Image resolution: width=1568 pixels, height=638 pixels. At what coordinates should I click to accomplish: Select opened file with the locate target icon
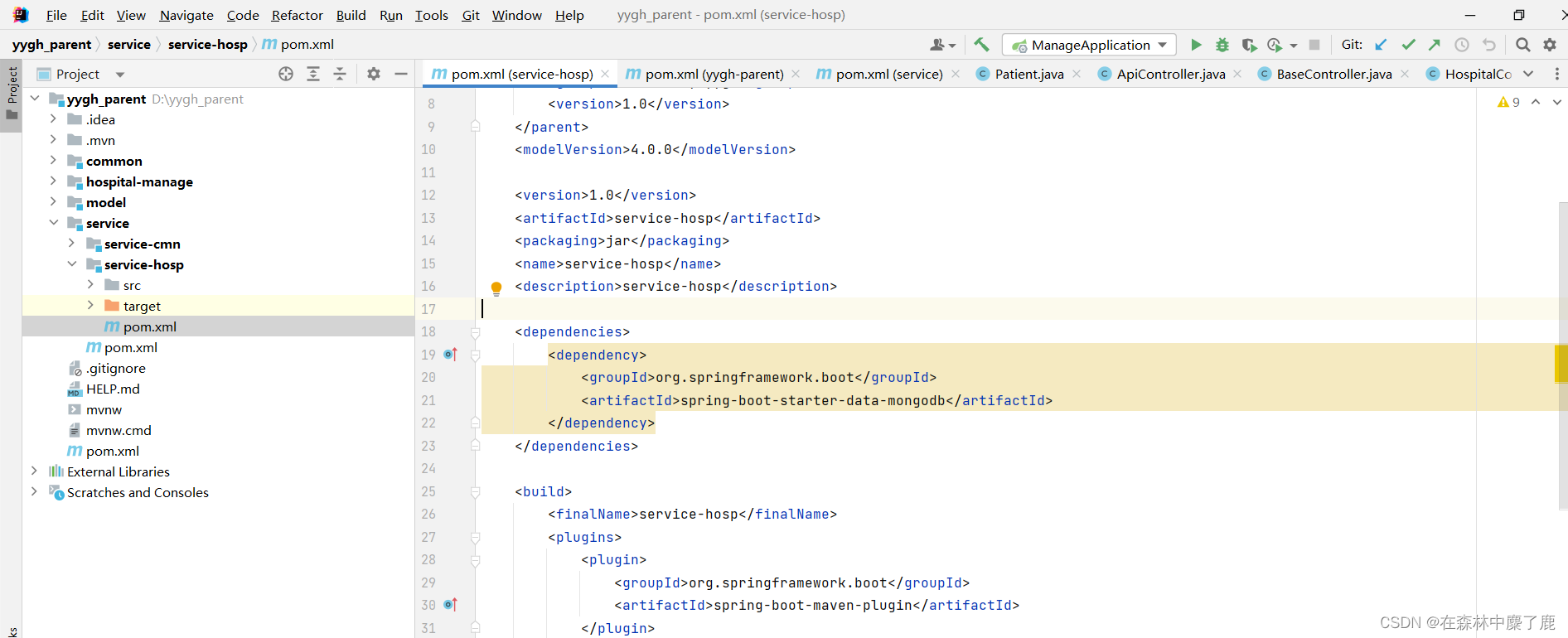point(286,74)
